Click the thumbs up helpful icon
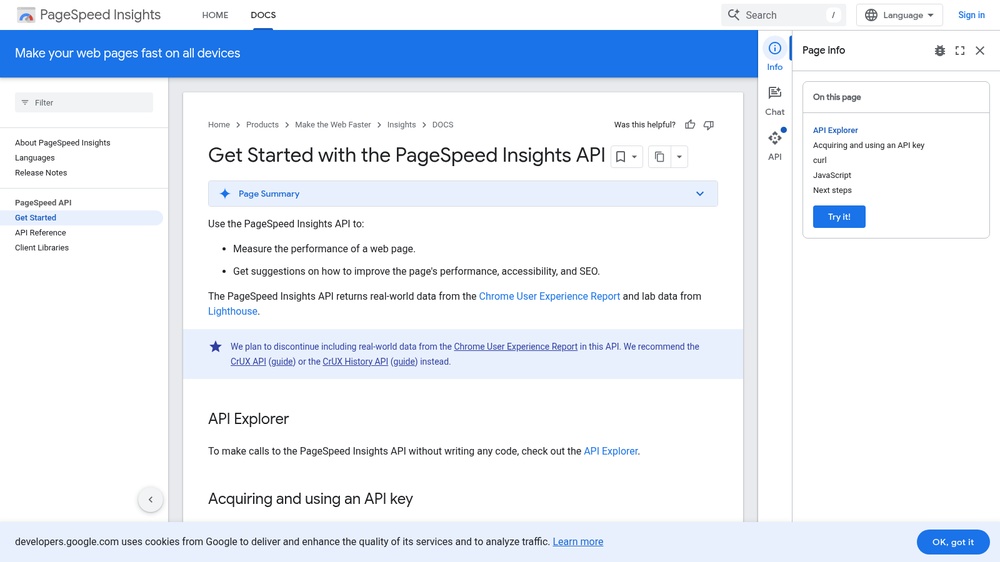1000x562 pixels. coord(690,124)
